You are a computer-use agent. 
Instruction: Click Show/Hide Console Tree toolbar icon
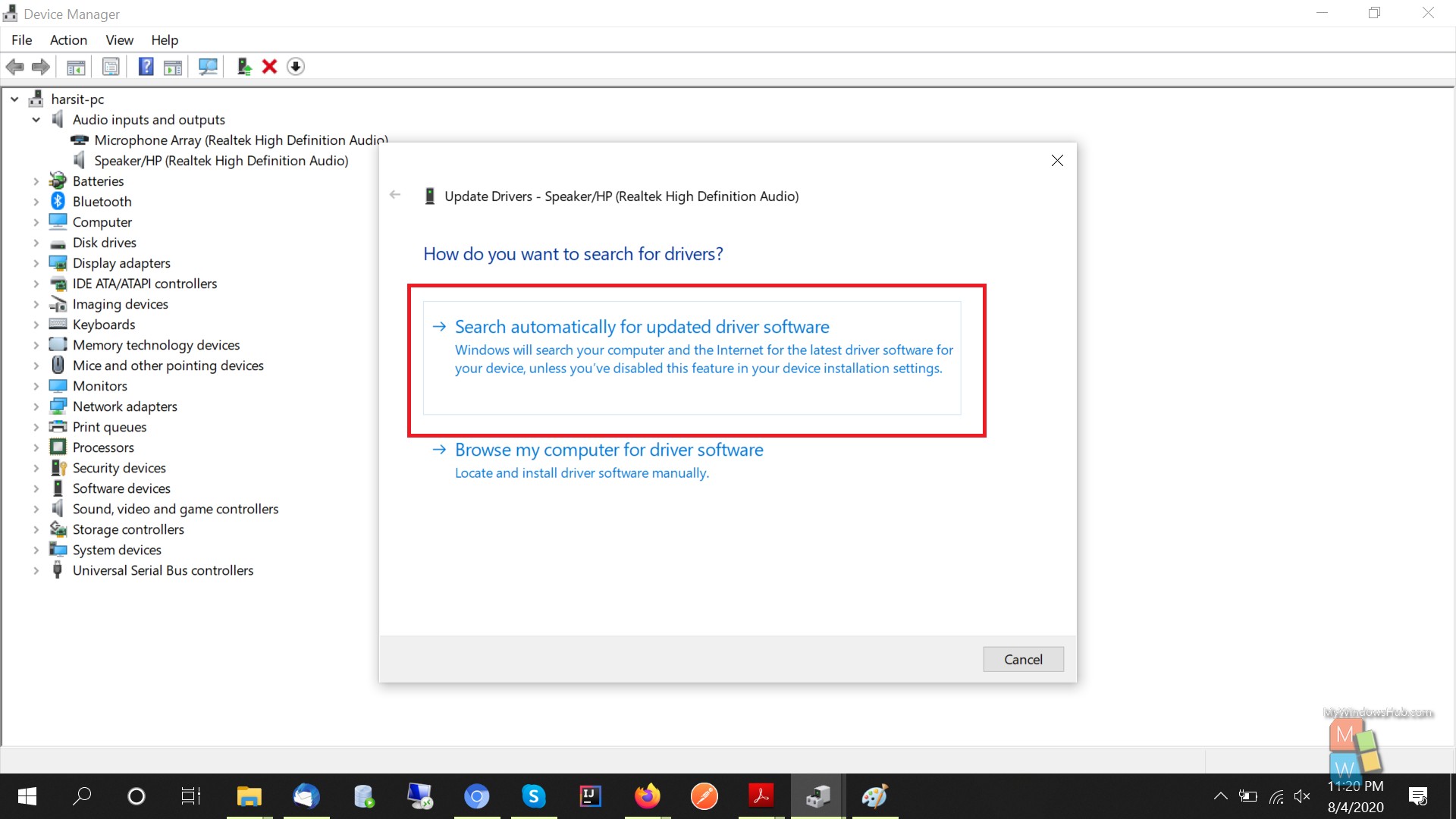point(76,67)
